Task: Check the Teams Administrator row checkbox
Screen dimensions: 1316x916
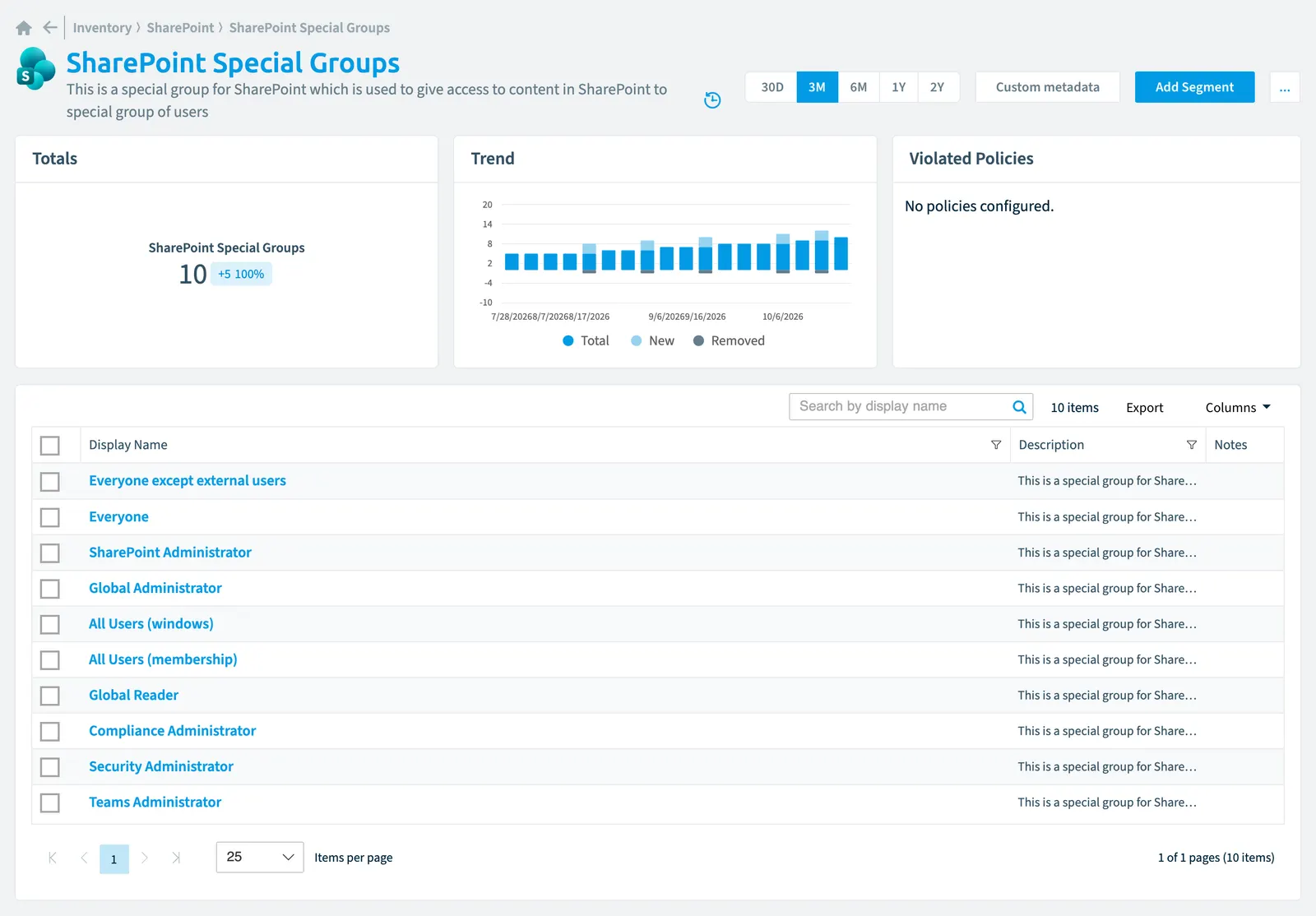Action: [50, 803]
